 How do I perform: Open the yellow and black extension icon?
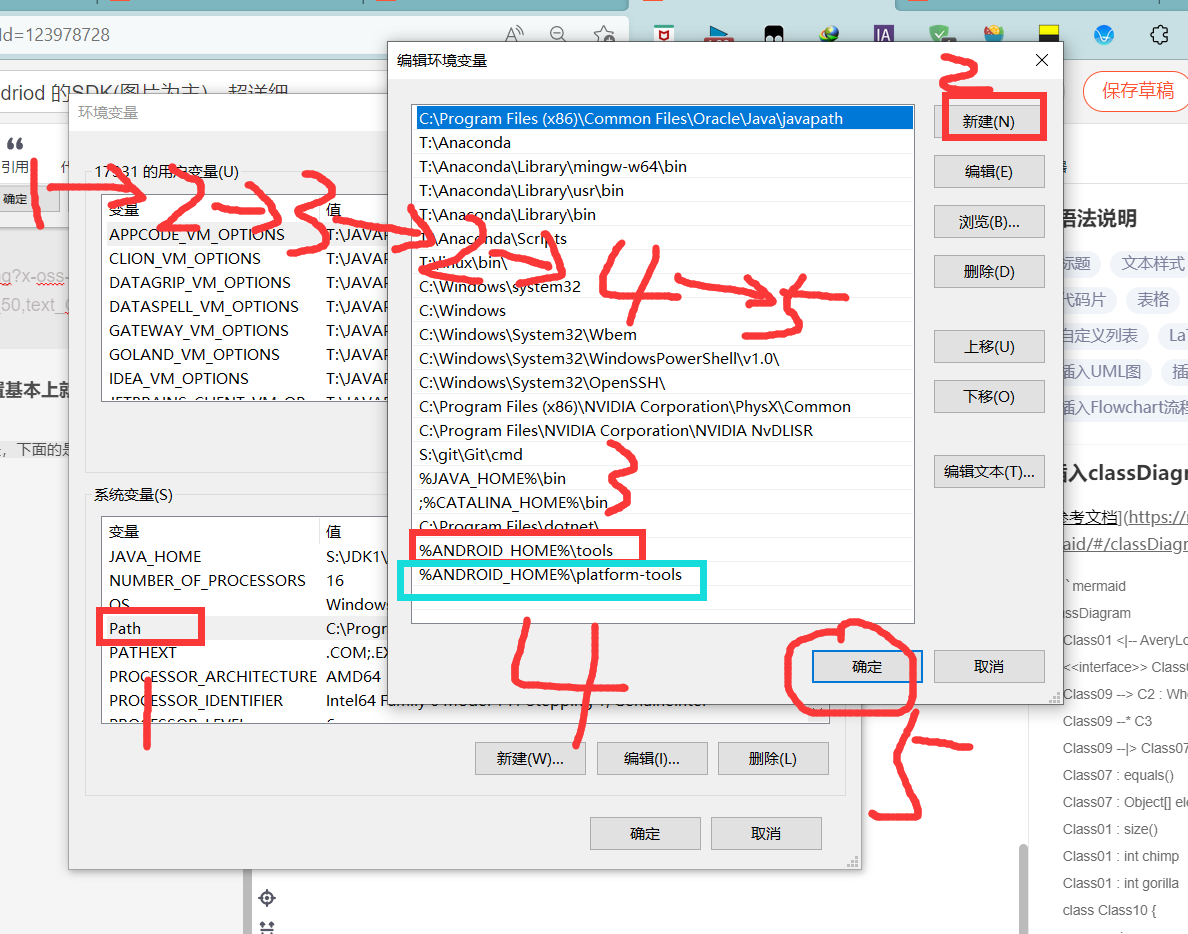pyautogui.click(x=1049, y=34)
